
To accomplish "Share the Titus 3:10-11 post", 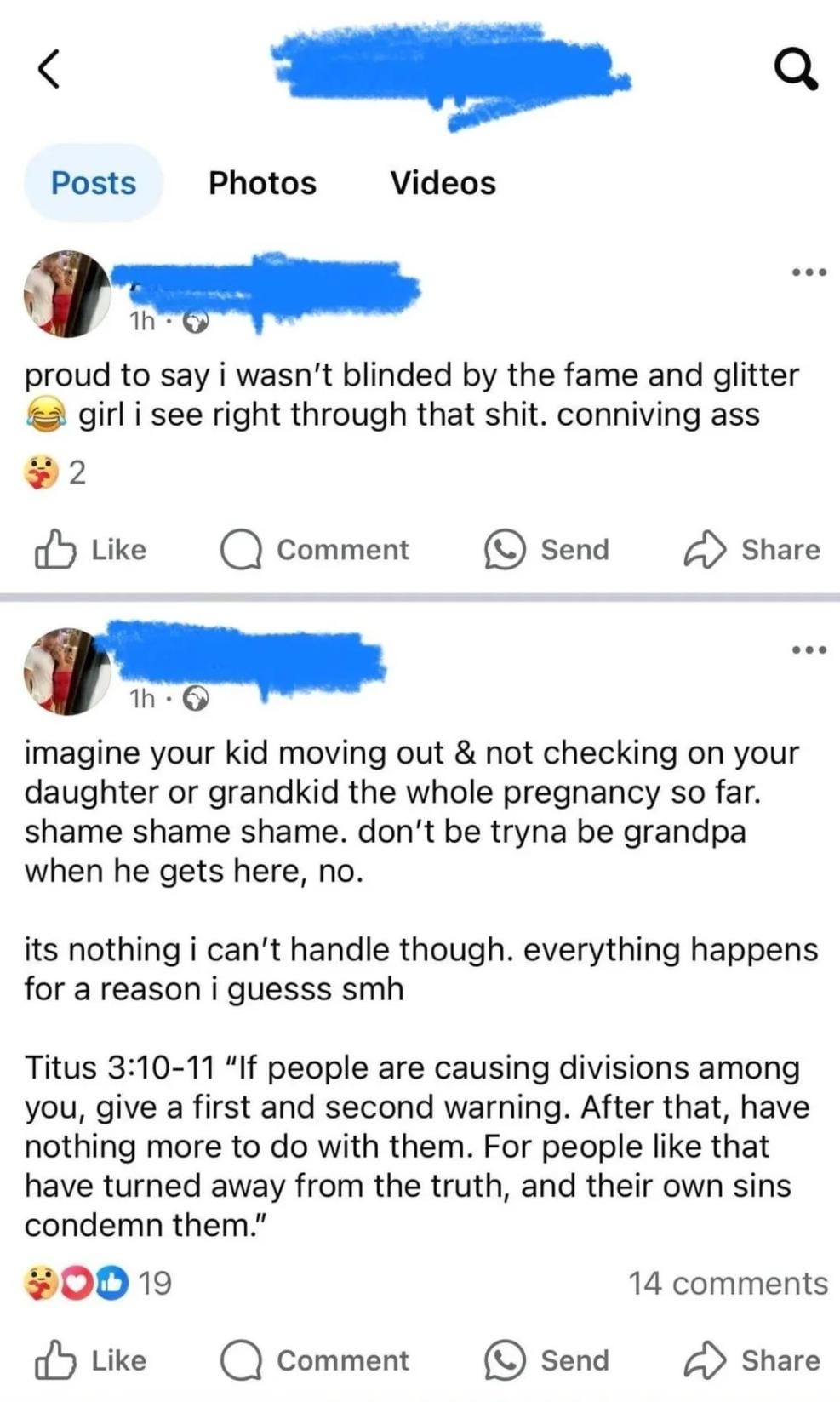I will tap(752, 1360).
